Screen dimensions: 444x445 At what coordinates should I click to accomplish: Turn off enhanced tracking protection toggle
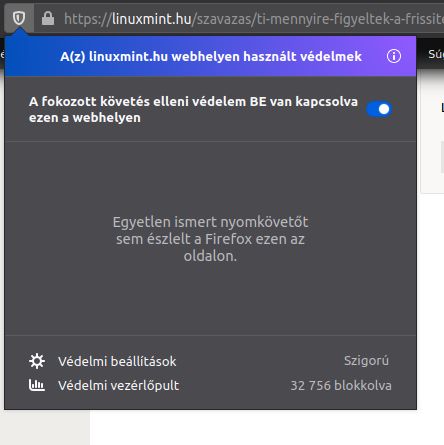click(x=379, y=109)
